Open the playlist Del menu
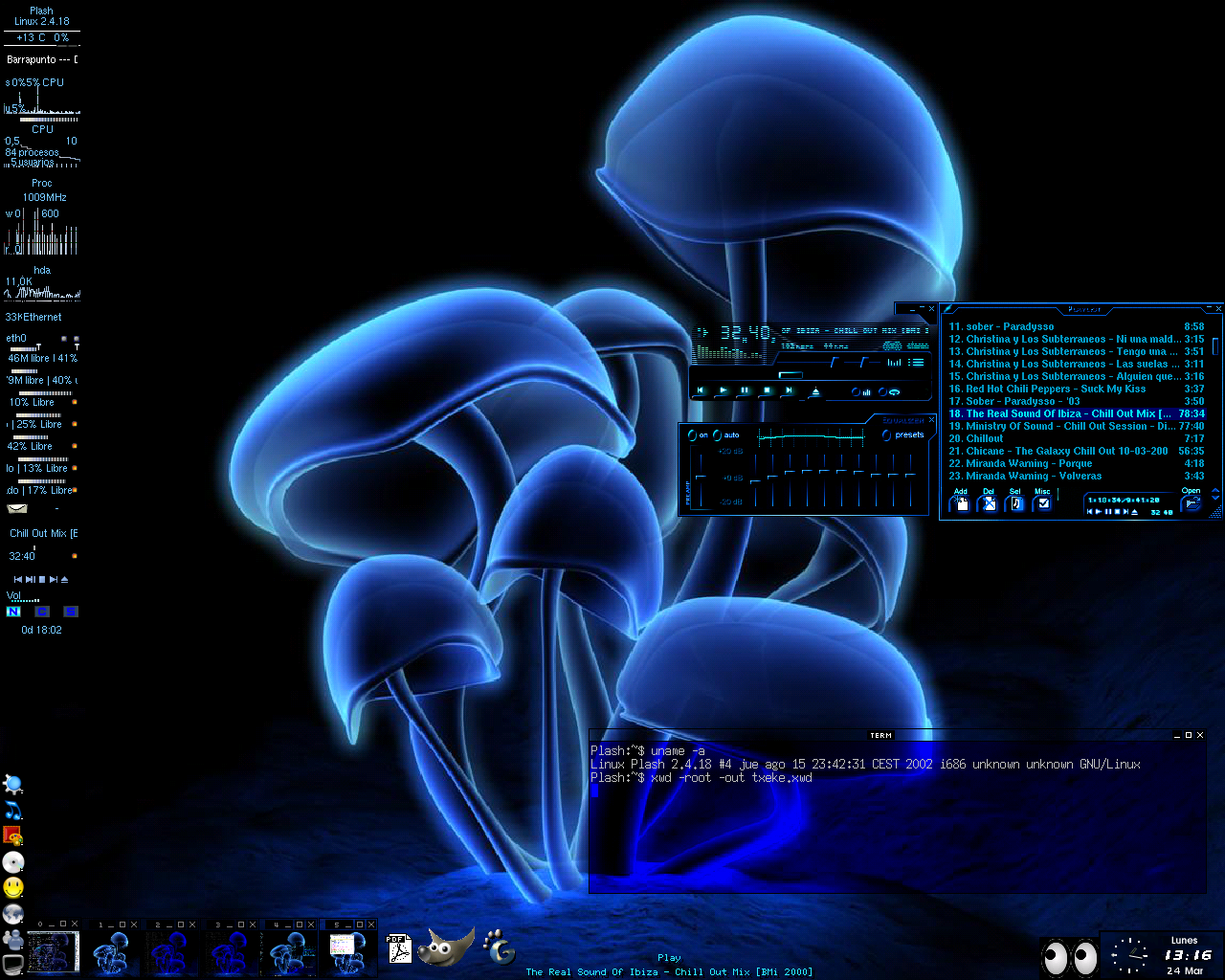Image resolution: width=1225 pixels, height=980 pixels. pyautogui.click(x=989, y=501)
